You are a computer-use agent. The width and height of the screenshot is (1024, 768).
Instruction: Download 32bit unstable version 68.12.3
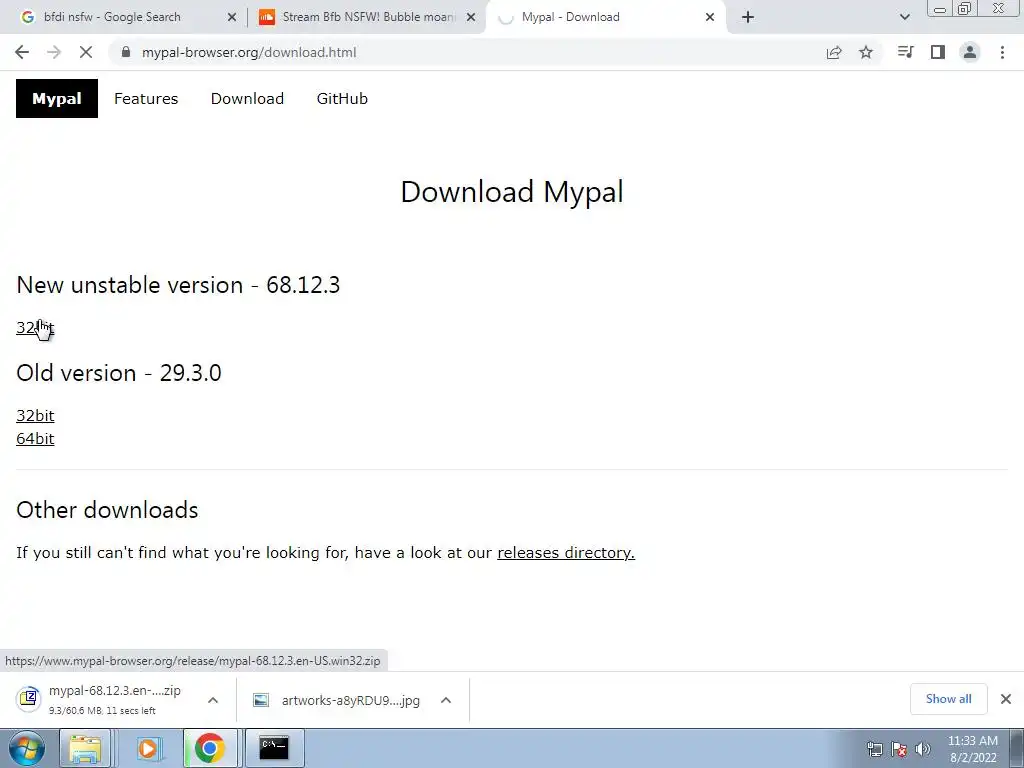[x=35, y=328]
